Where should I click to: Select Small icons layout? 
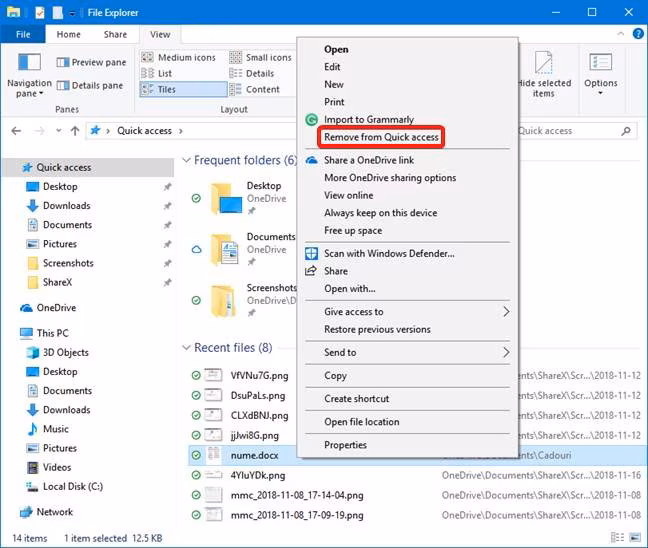click(x=261, y=57)
